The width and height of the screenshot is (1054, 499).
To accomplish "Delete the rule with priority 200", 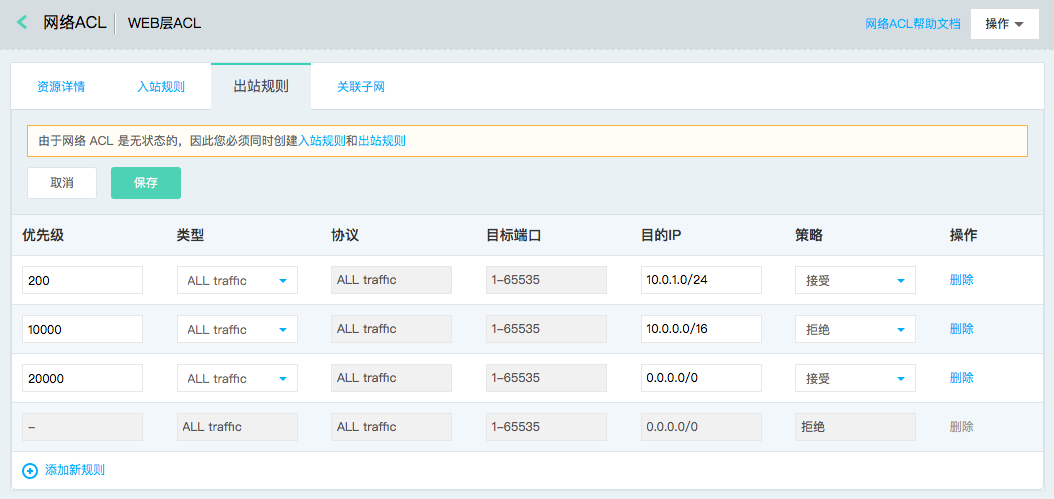I will click(x=961, y=280).
